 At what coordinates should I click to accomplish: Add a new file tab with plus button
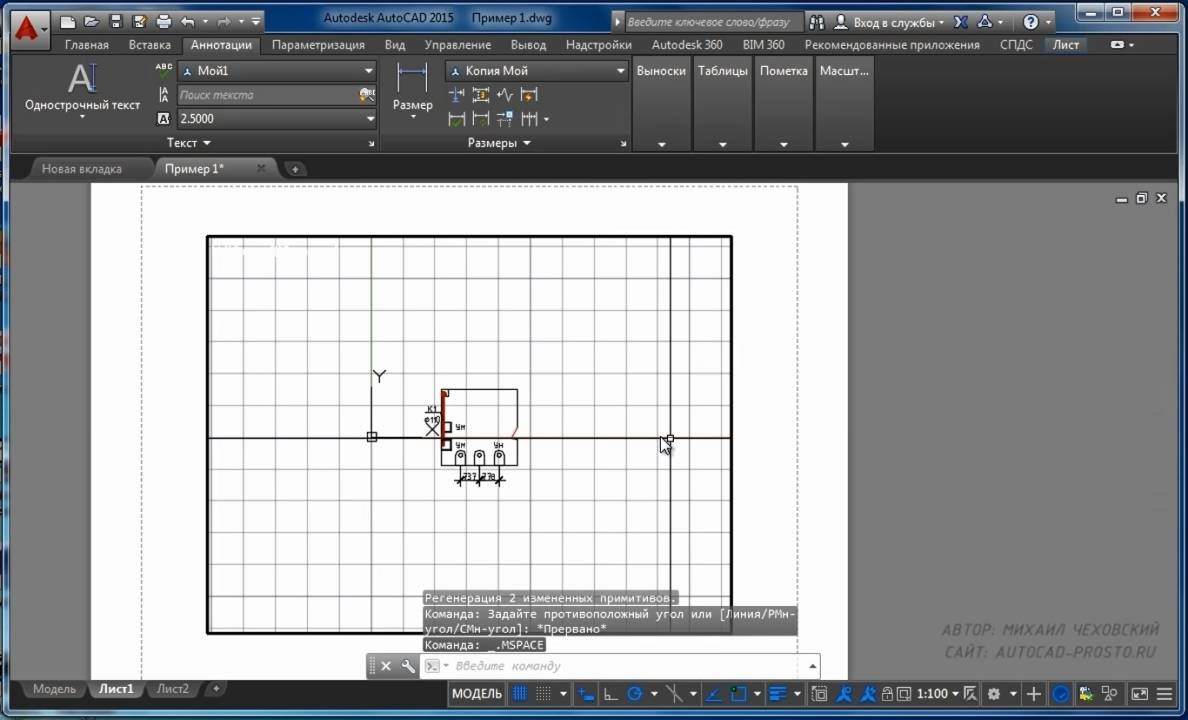295,169
